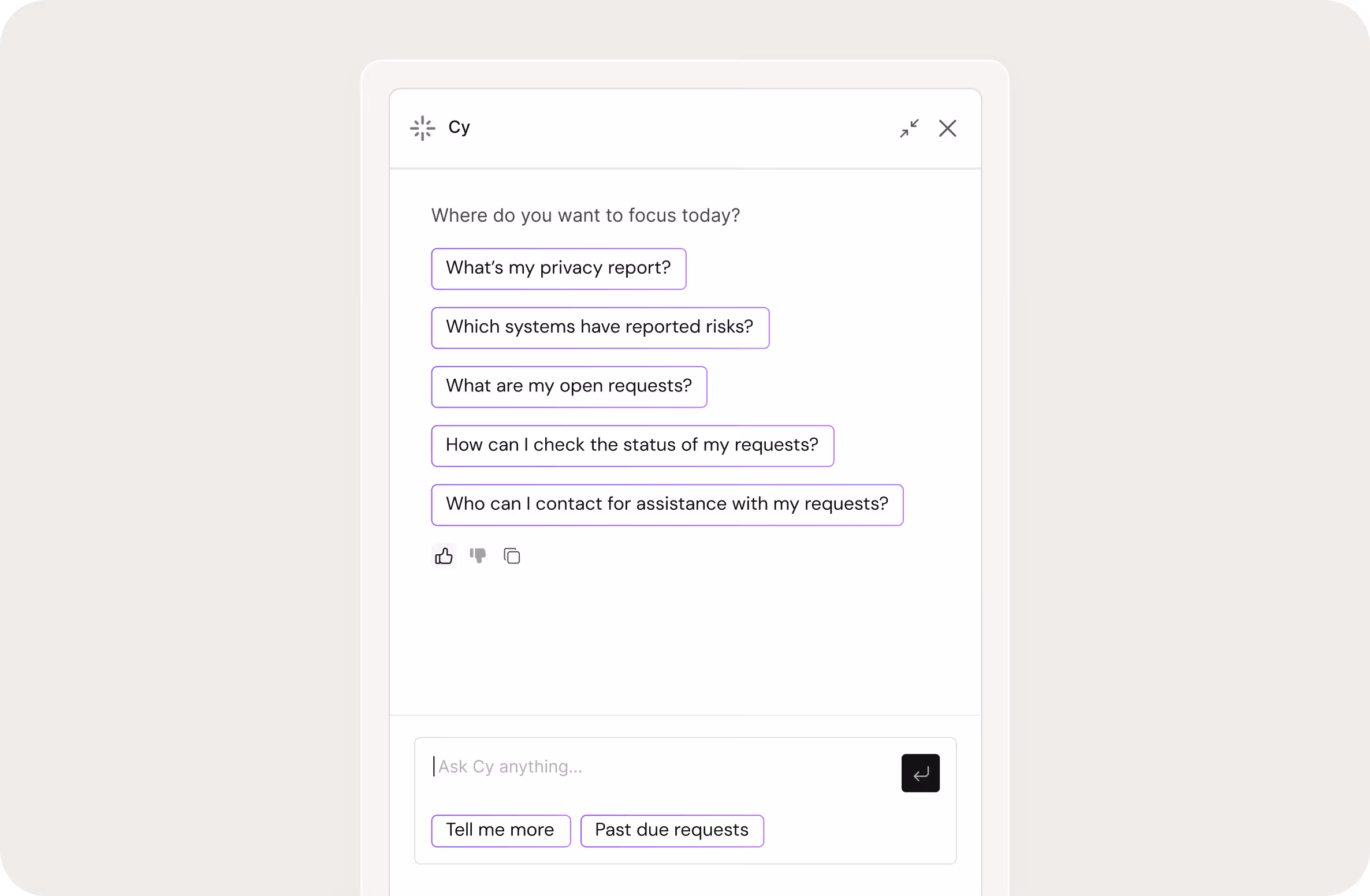Click the empty header space beside Cy title
The width and height of the screenshot is (1370, 896).
pyautogui.click(x=682, y=128)
